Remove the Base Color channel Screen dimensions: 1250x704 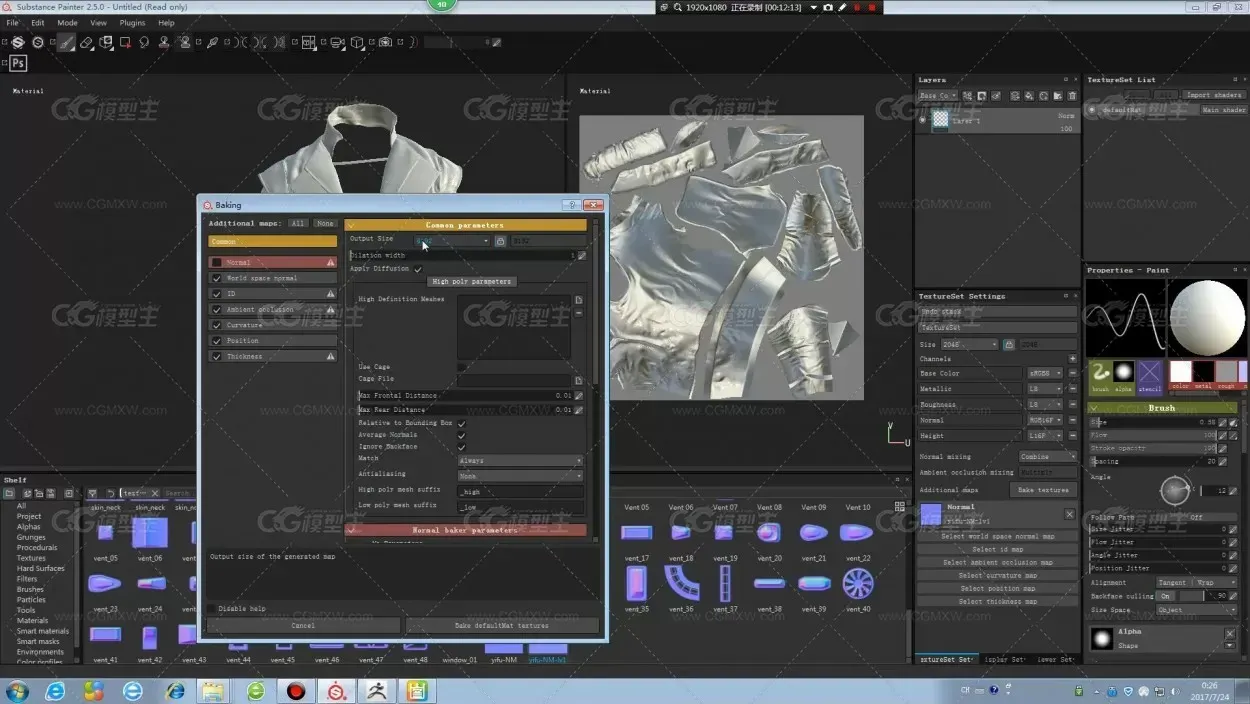[1072, 373]
